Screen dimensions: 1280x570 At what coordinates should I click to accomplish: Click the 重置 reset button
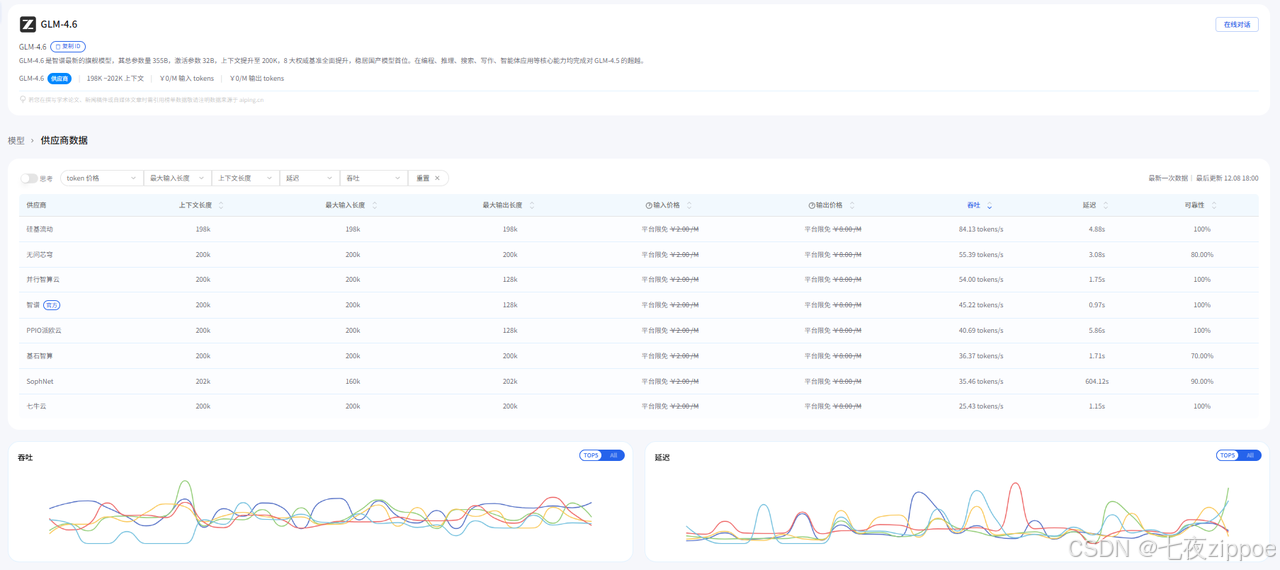(428, 178)
